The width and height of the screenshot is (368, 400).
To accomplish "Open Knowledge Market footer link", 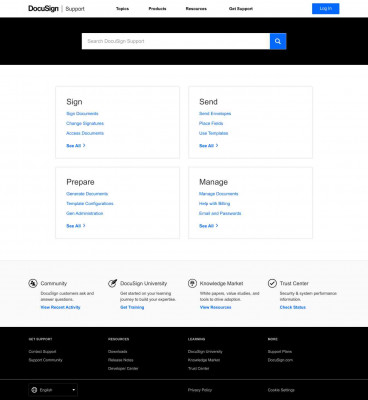I will pos(204,360).
